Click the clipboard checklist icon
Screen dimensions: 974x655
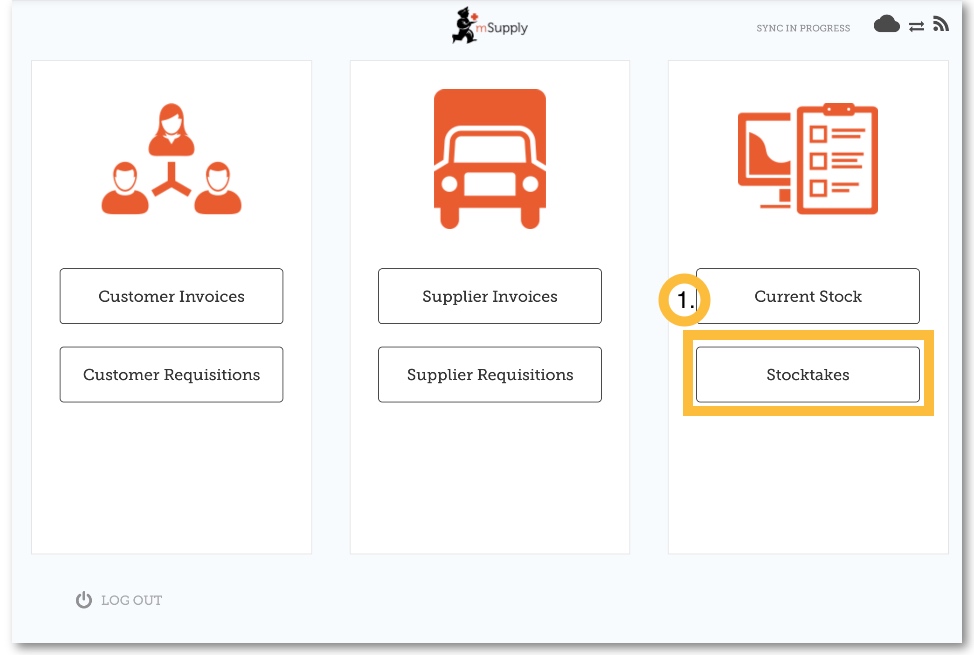[836, 158]
